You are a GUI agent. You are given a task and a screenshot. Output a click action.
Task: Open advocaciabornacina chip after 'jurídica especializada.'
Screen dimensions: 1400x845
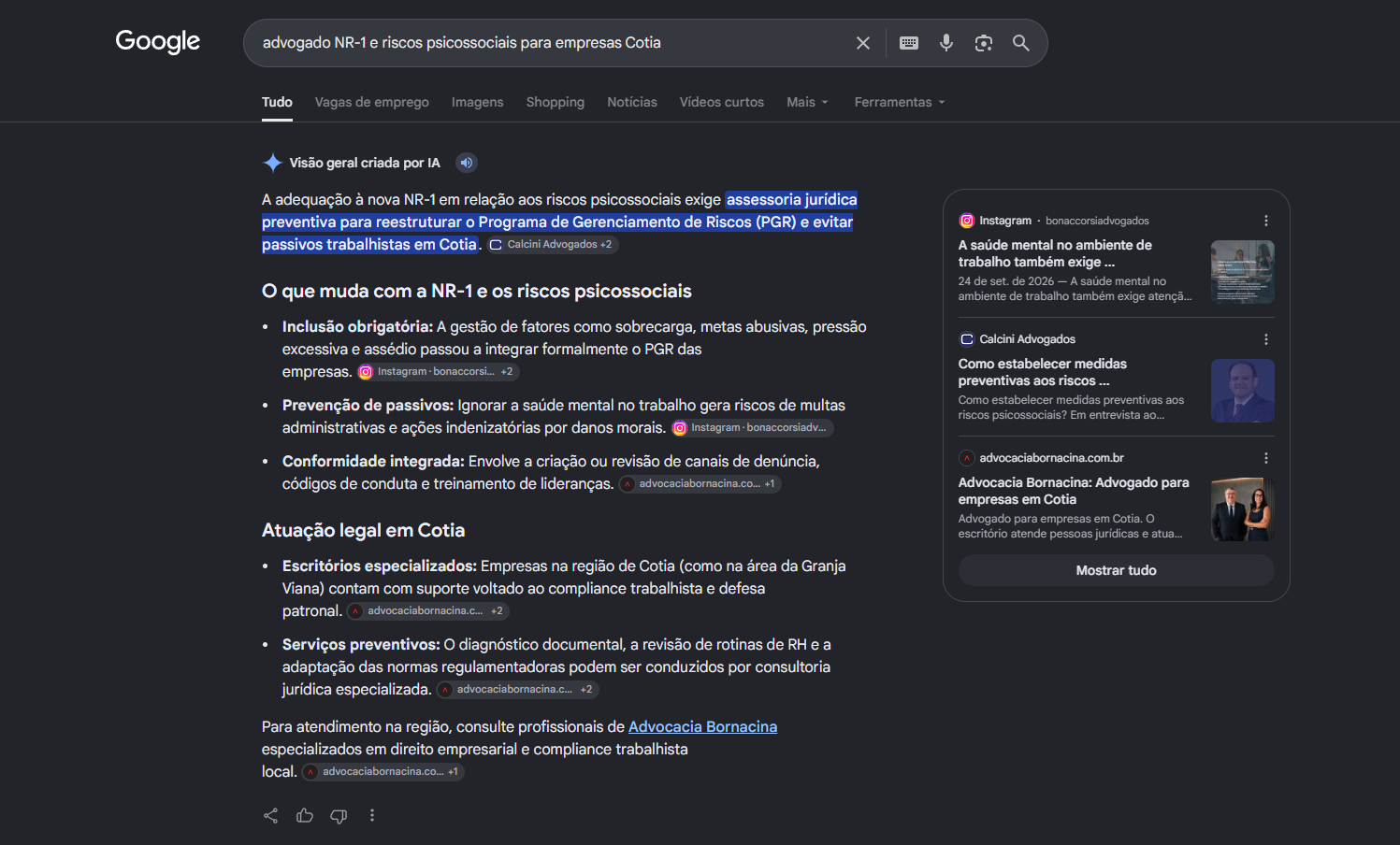point(517,690)
